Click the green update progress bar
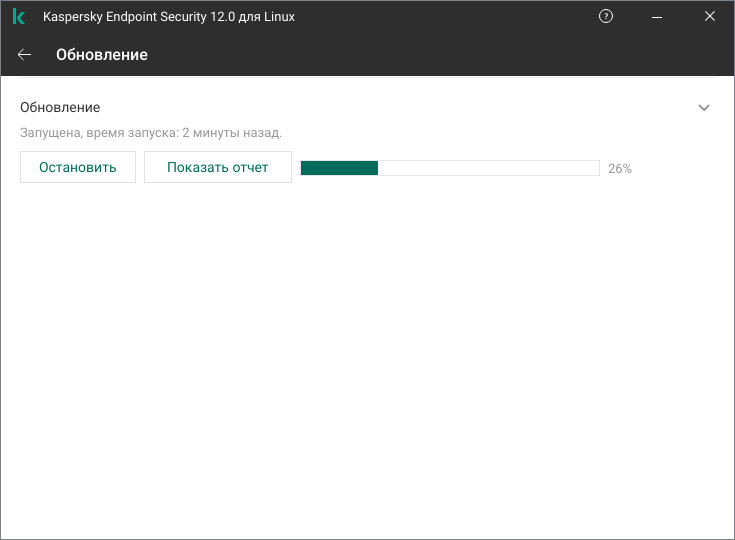The width and height of the screenshot is (735, 540). coord(450,168)
